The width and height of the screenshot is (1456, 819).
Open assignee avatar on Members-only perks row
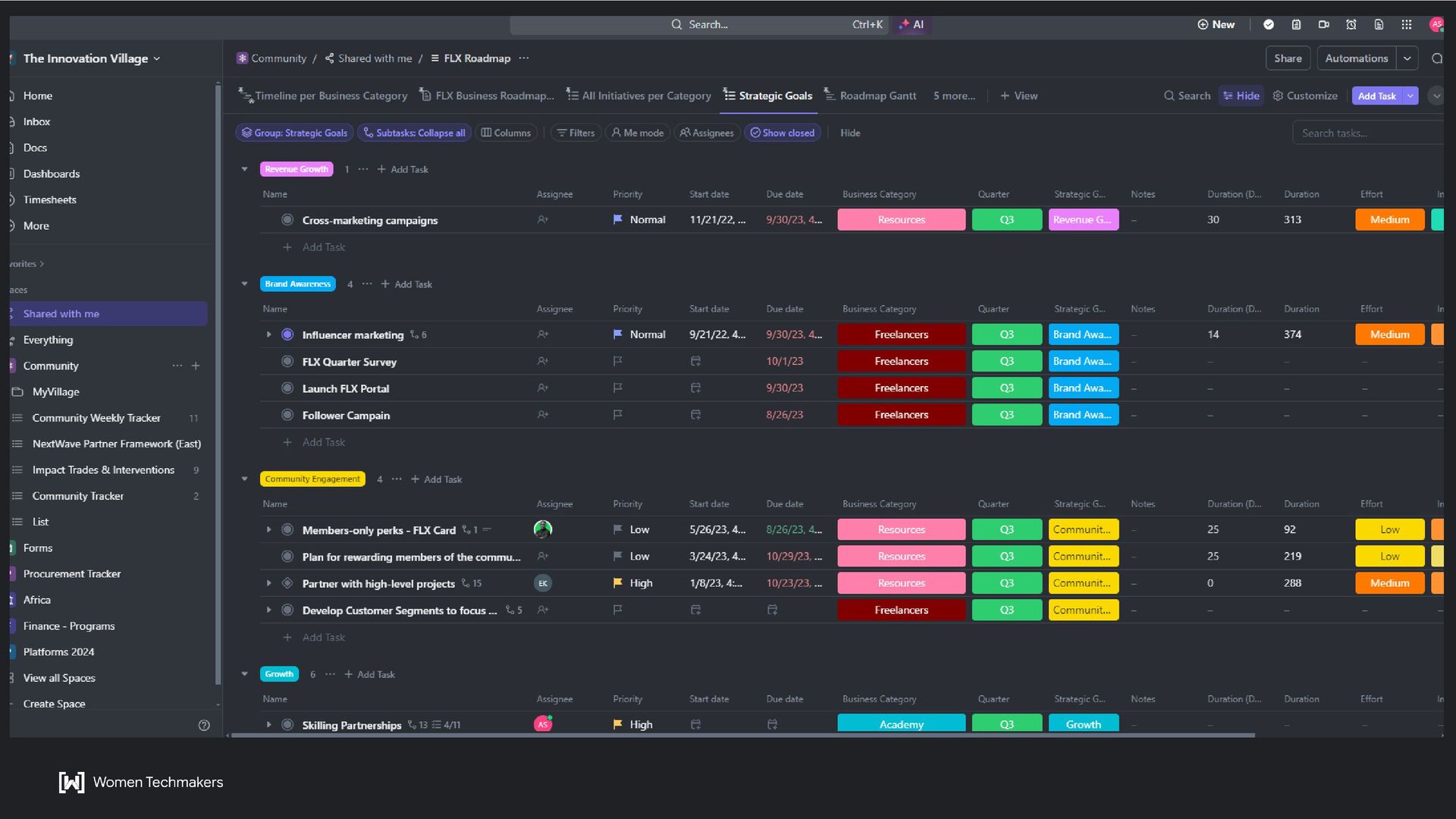coord(543,529)
